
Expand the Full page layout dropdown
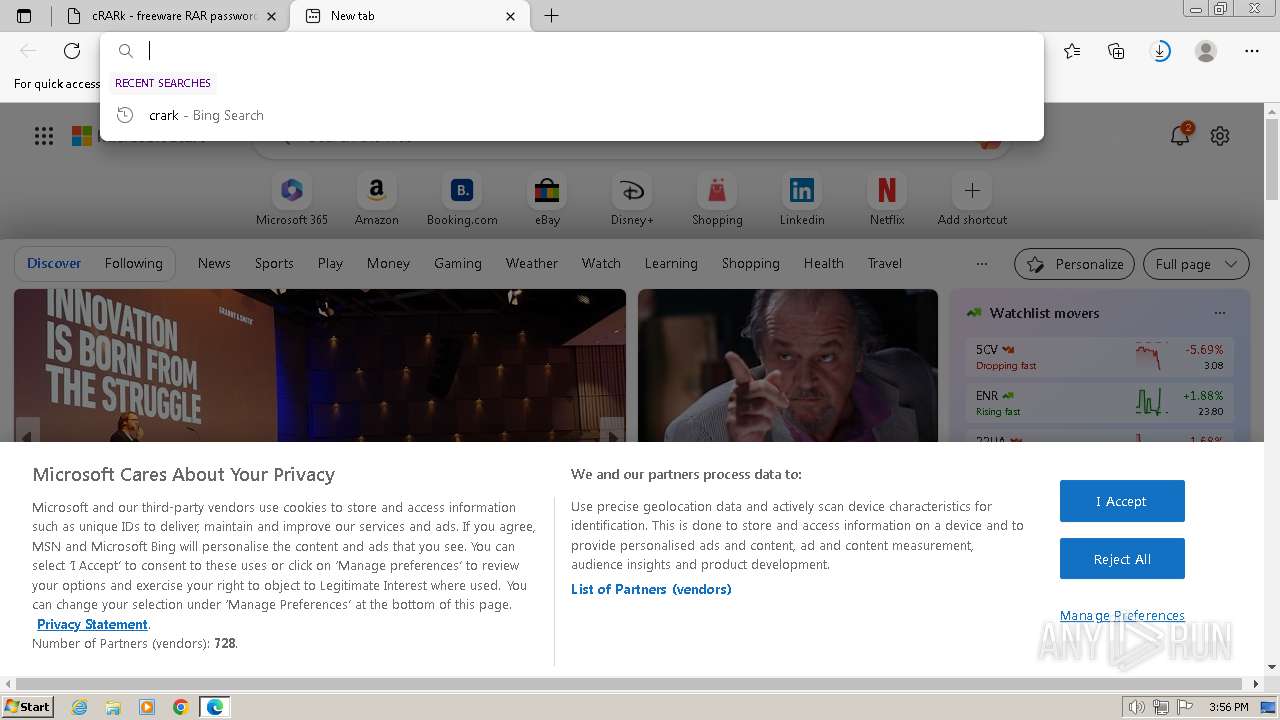1196,264
